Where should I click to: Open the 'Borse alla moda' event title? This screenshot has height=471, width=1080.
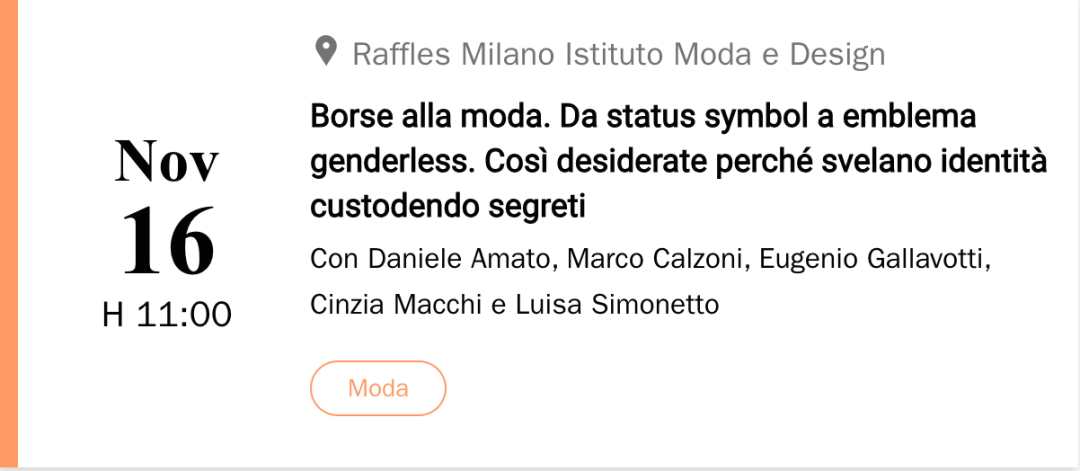[679, 163]
